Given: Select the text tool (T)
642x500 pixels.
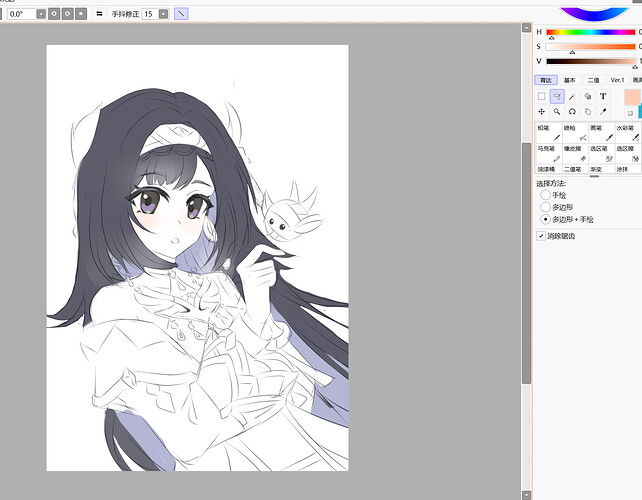Looking at the screenshot, I should [x=603, y=97].
